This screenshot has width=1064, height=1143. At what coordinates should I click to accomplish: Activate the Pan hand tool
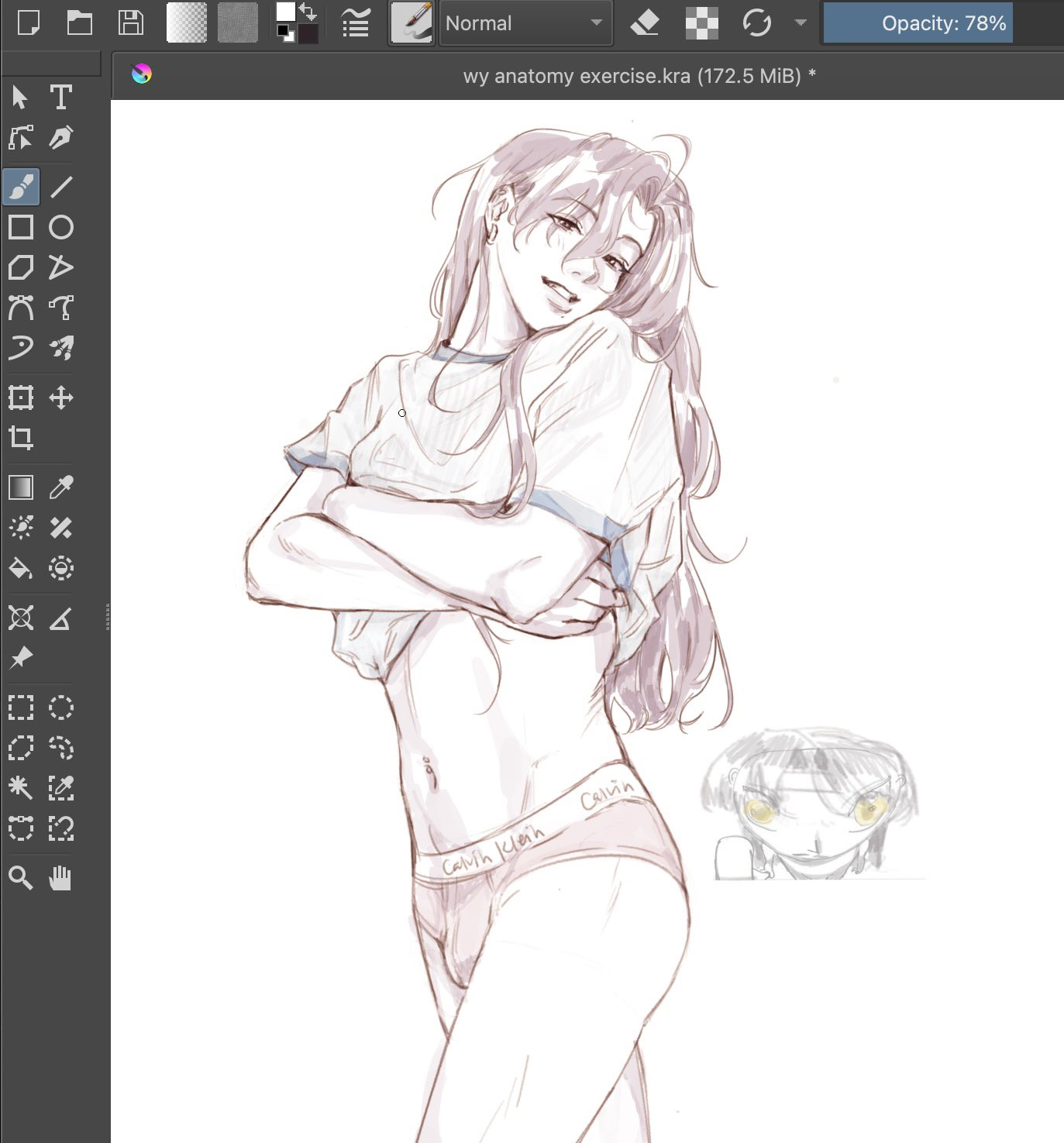click(x=61, y=878)
